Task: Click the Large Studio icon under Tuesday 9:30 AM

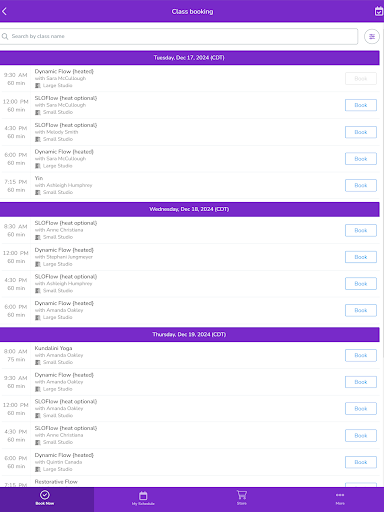Action: [38, 86]
